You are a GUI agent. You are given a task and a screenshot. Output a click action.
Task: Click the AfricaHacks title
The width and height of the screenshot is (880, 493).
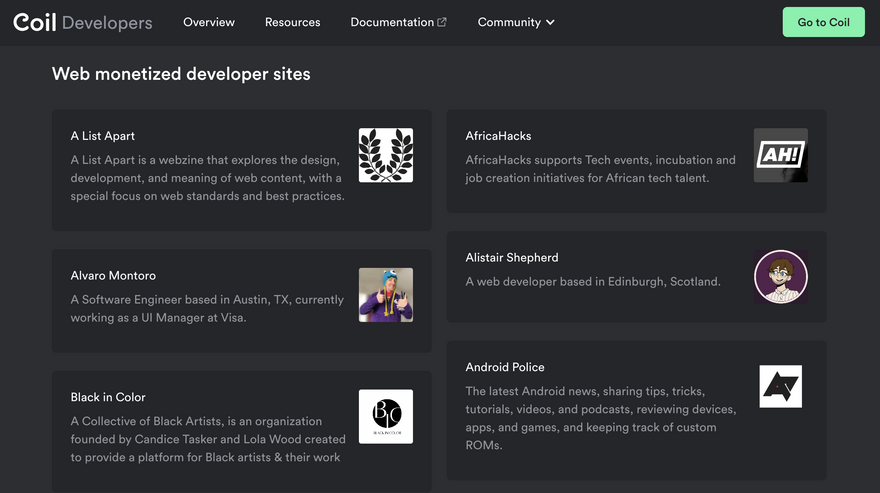[x=498, y=136]
